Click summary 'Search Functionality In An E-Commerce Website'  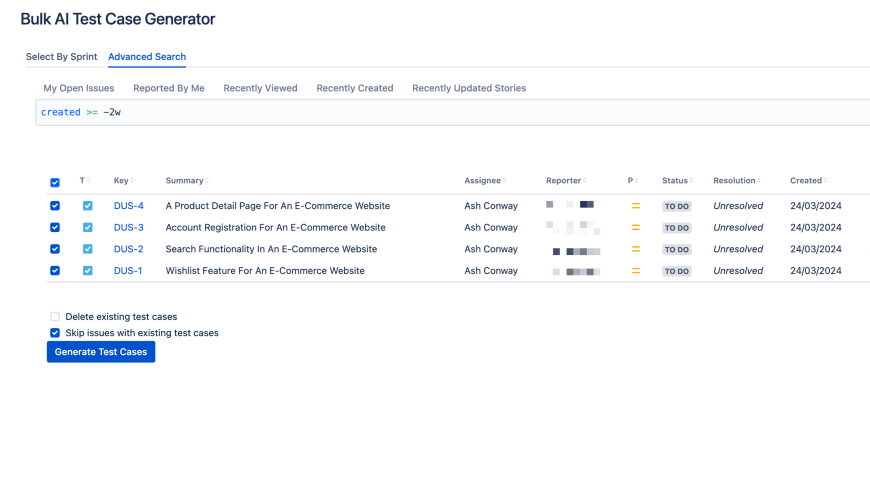pos(271,249)
